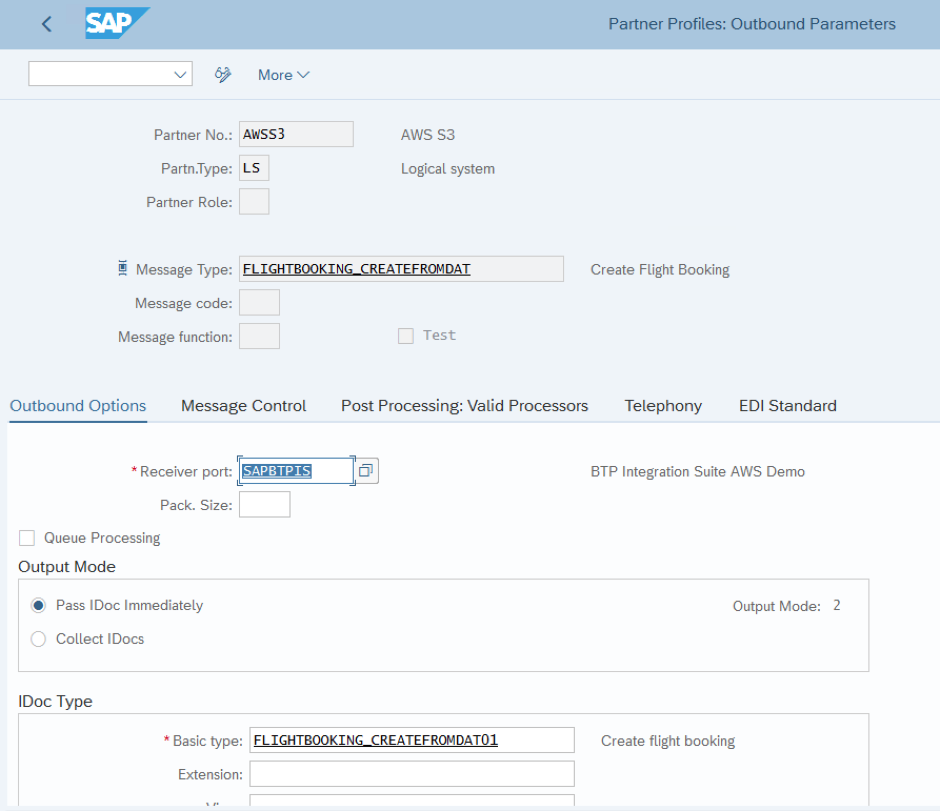Select the Outbound Options tab
The image size is (941, 812).
coord(77,405)
